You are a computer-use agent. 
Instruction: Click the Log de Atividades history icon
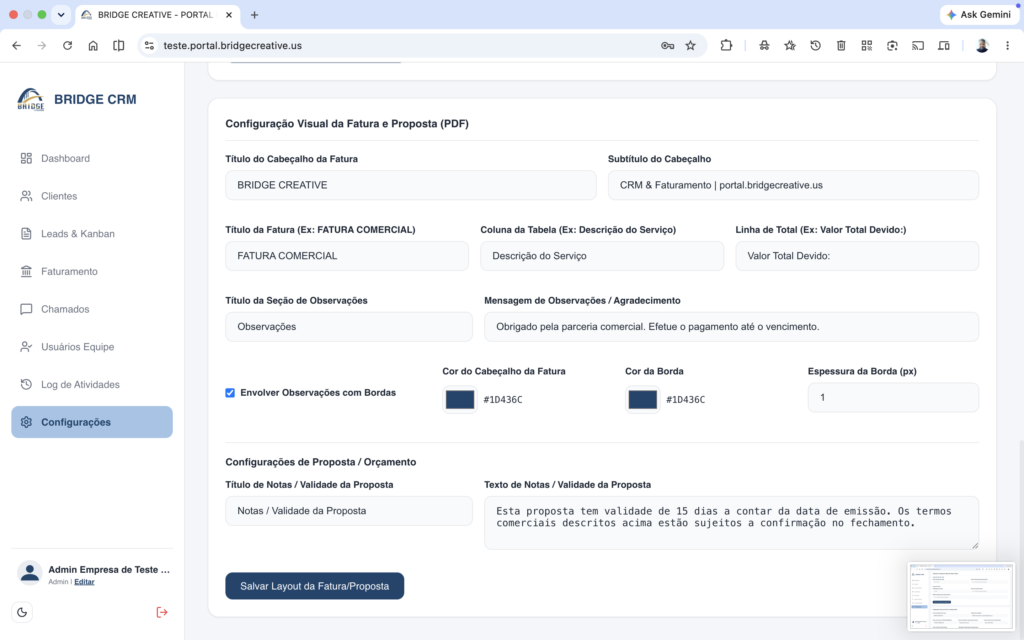tap(26, 384)
